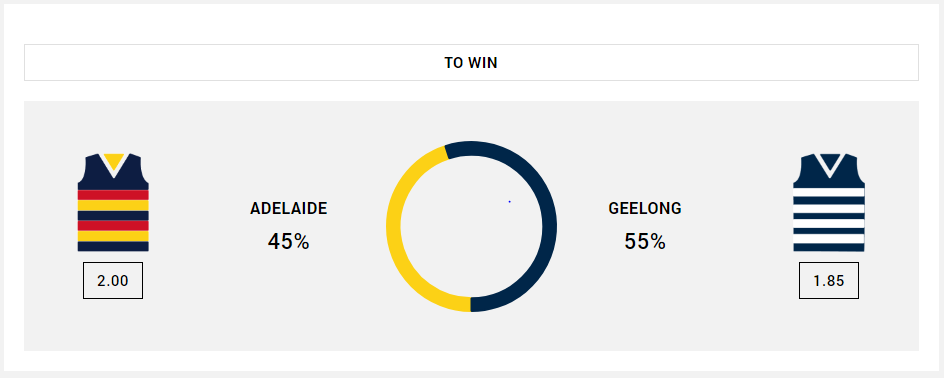Open the TO WIN market header

tap(471, 63)
